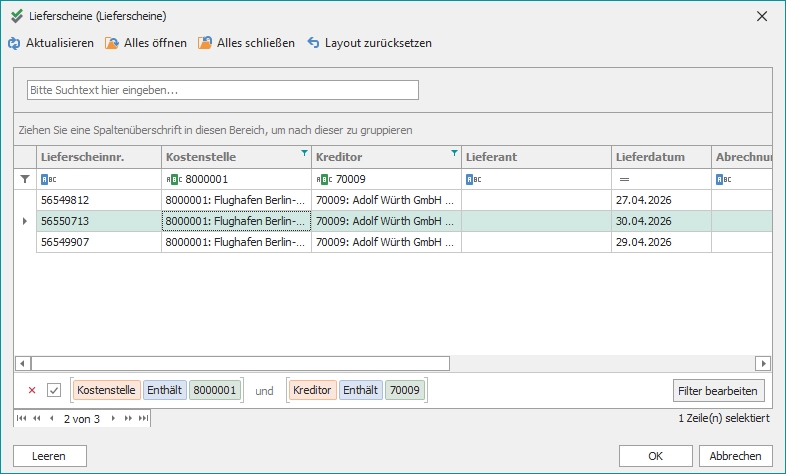Close the Lieferscheine dialog window

tap(762, 16)
